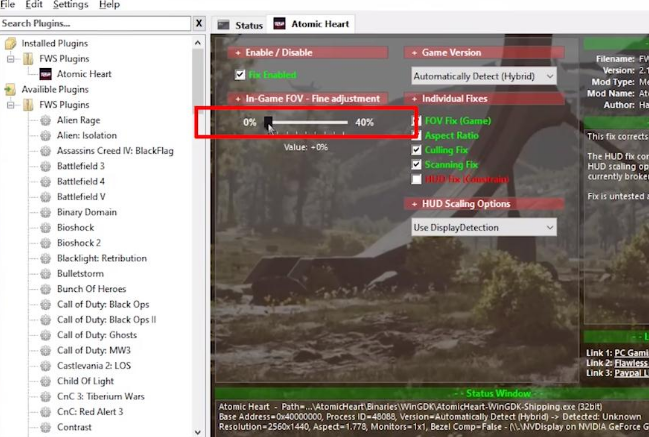Screen dimensions: 649x437
Task: Click the gear icon beside Binary Domain
Action: pos(46,212)
